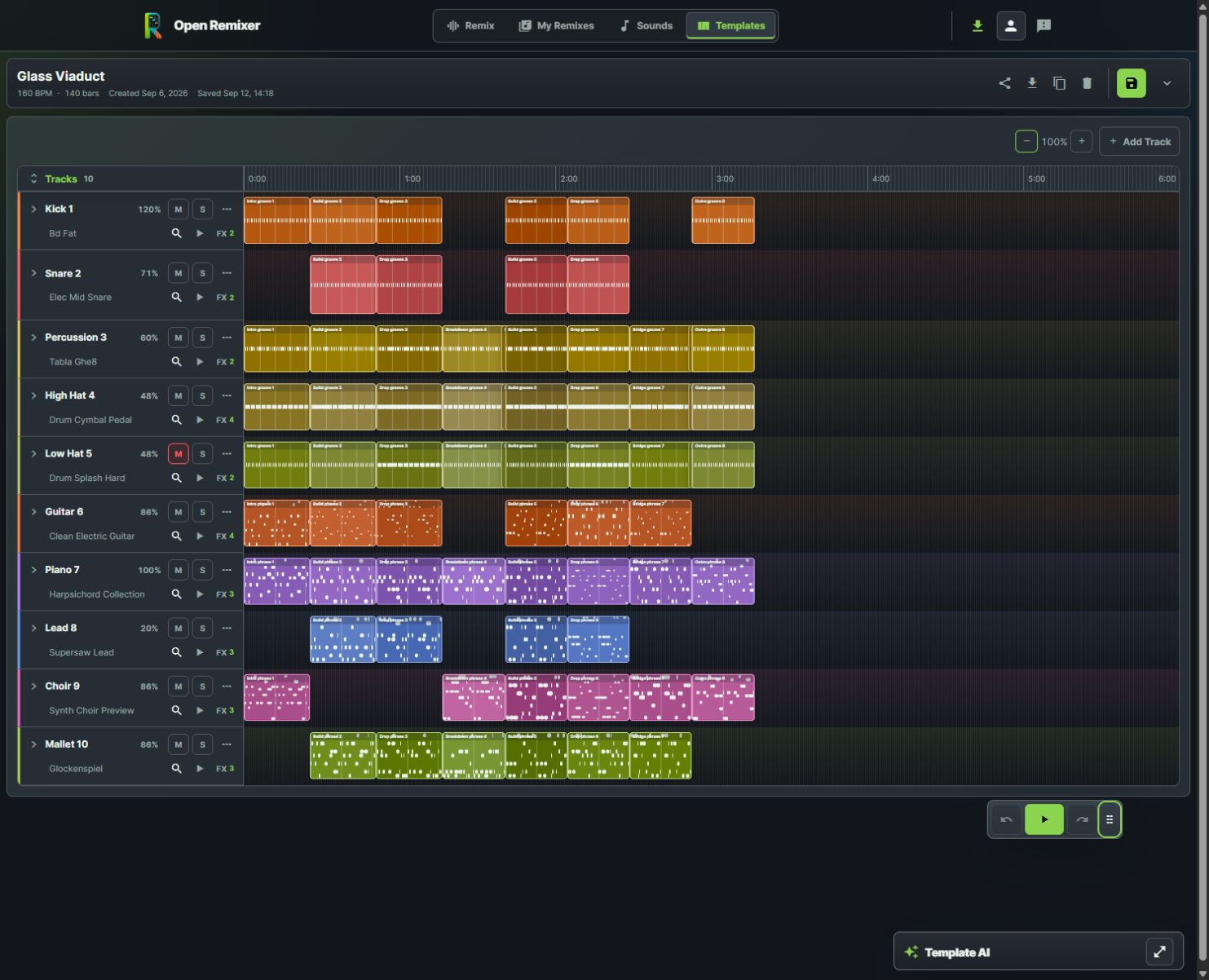
Task: Mute the Snare 2 track
Action: pos(178,273)
